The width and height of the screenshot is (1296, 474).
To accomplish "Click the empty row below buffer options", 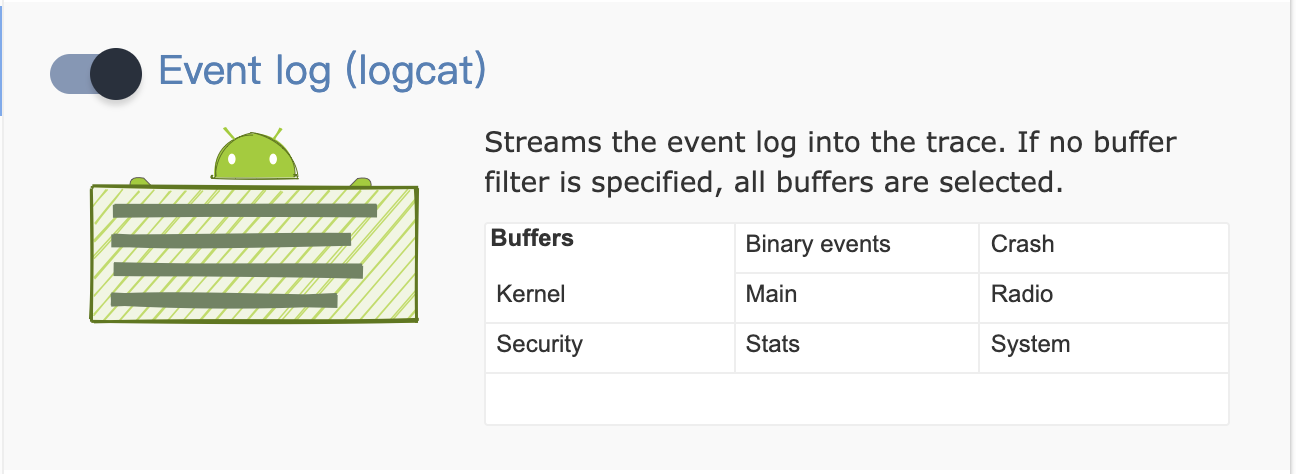I will pyautogui.click(x=856, y=399).
